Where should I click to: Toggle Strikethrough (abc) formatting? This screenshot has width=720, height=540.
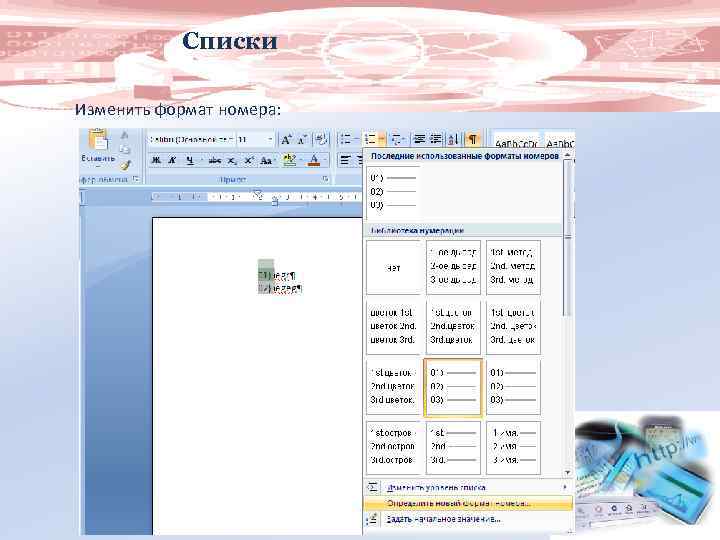(x=214, y=160)
